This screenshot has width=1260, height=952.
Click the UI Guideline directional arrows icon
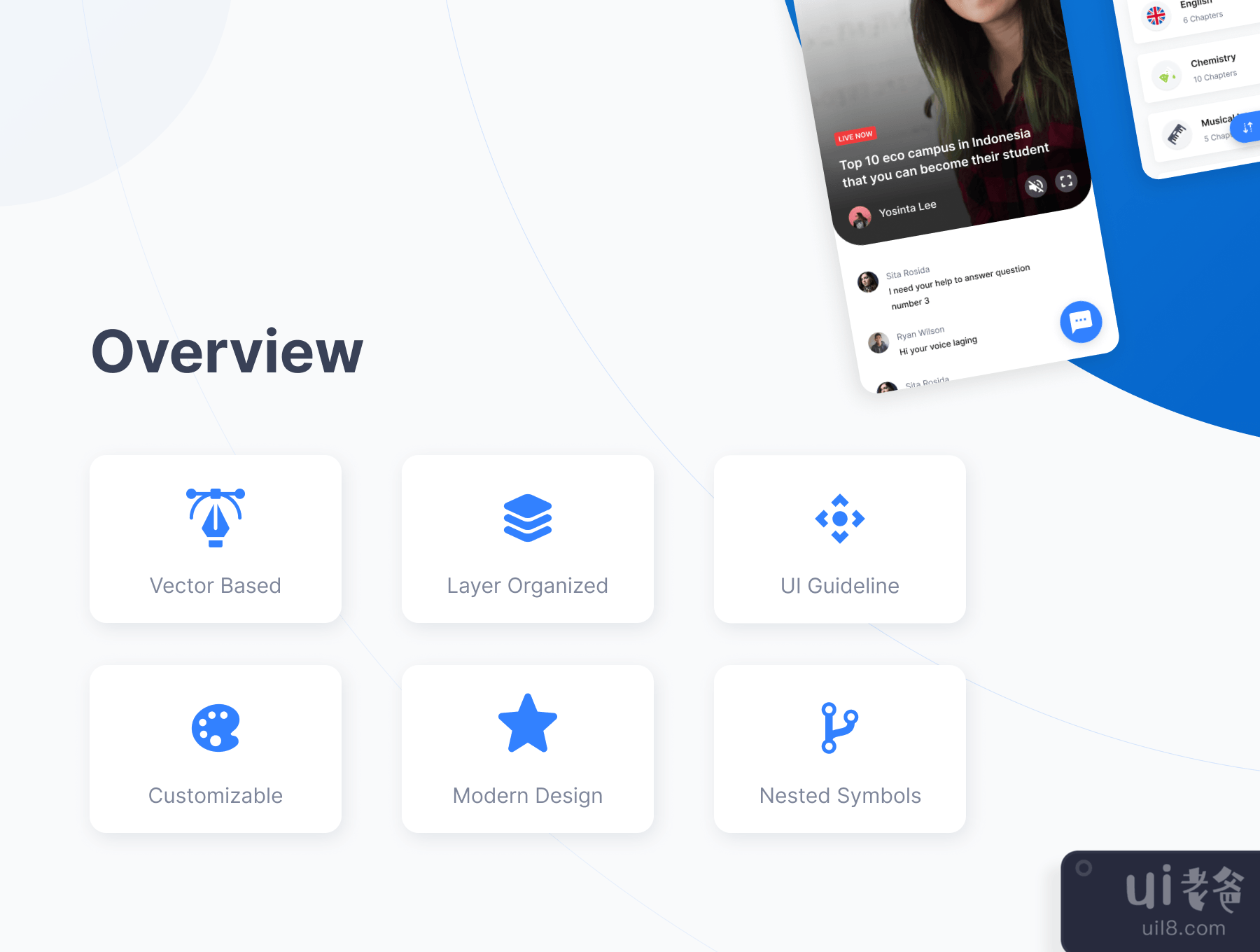click(x=840, y=519)
